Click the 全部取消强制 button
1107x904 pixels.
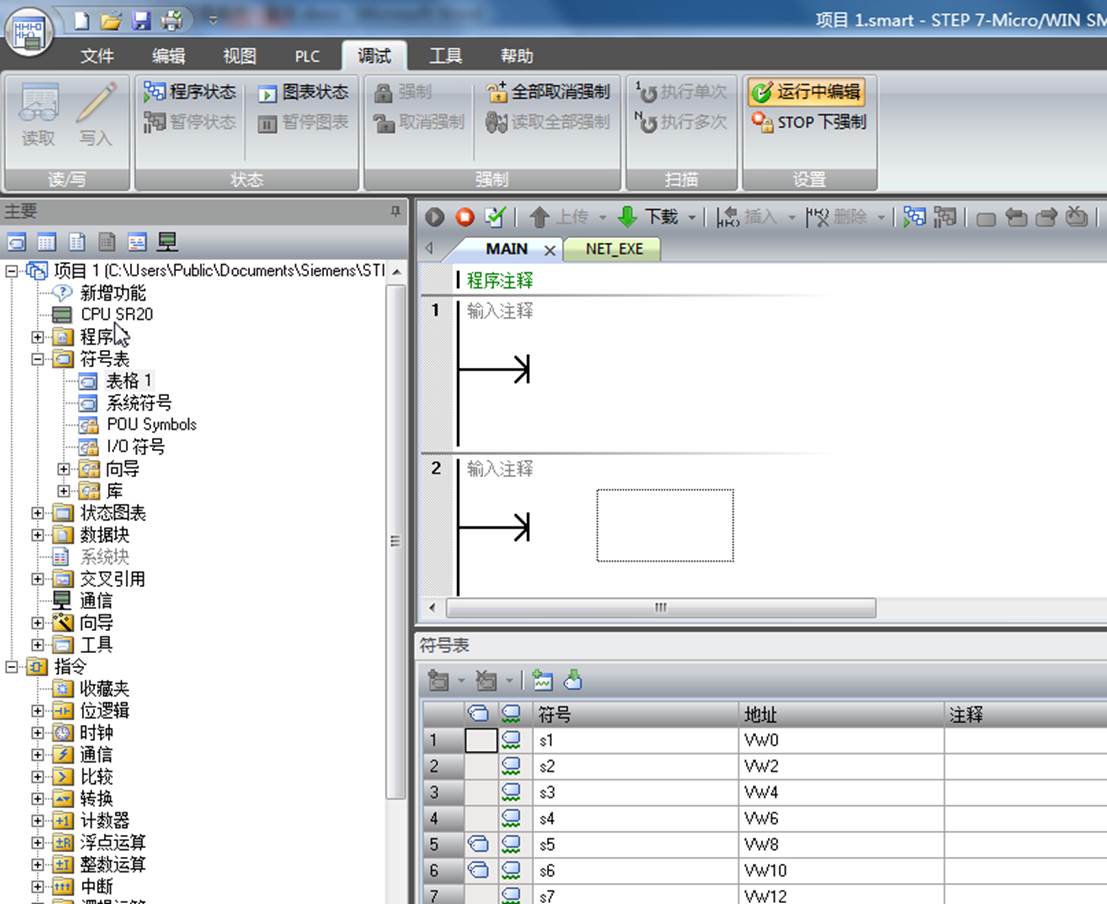549,92
